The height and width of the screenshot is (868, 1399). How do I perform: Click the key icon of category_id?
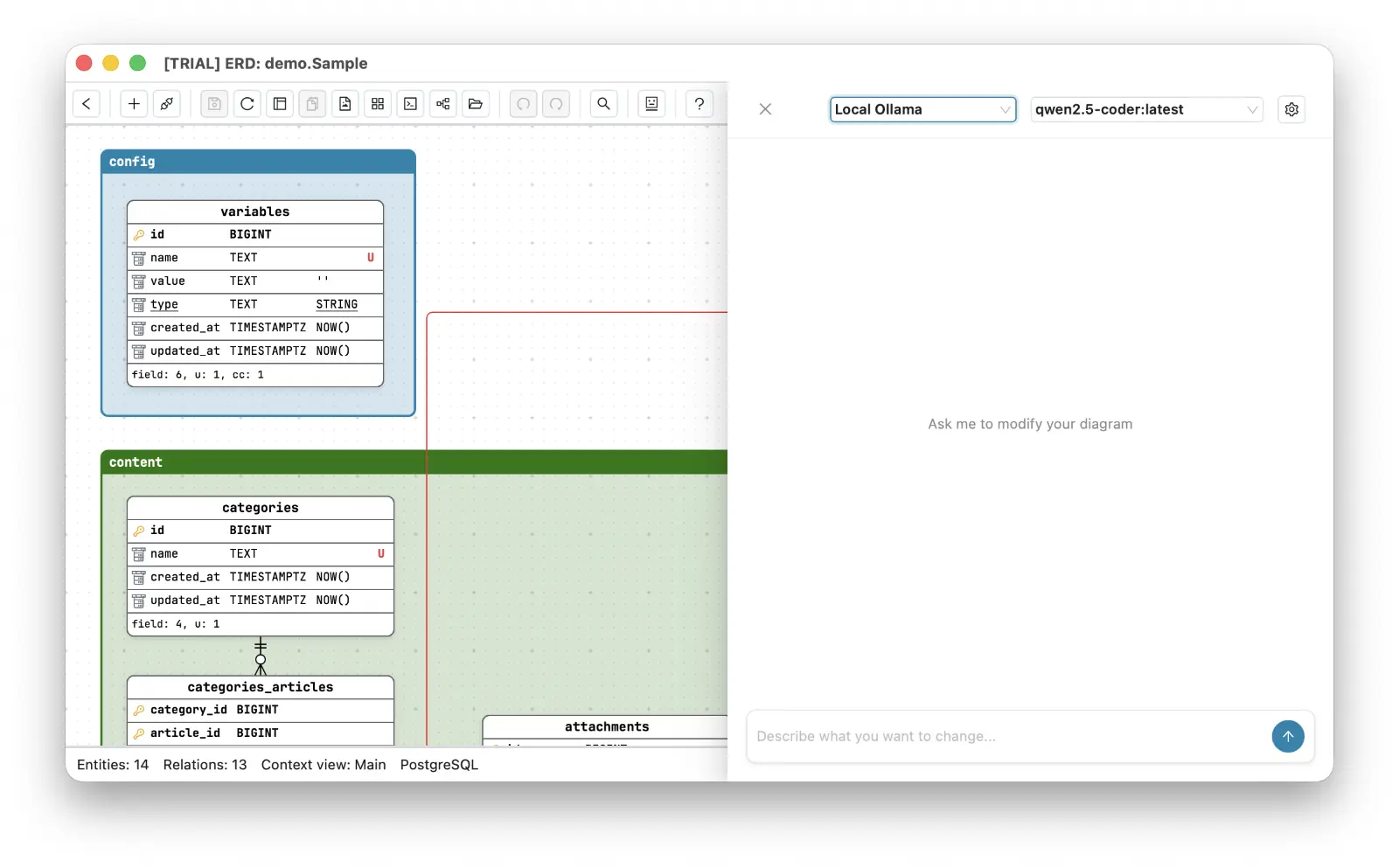[x=139, y=711]
